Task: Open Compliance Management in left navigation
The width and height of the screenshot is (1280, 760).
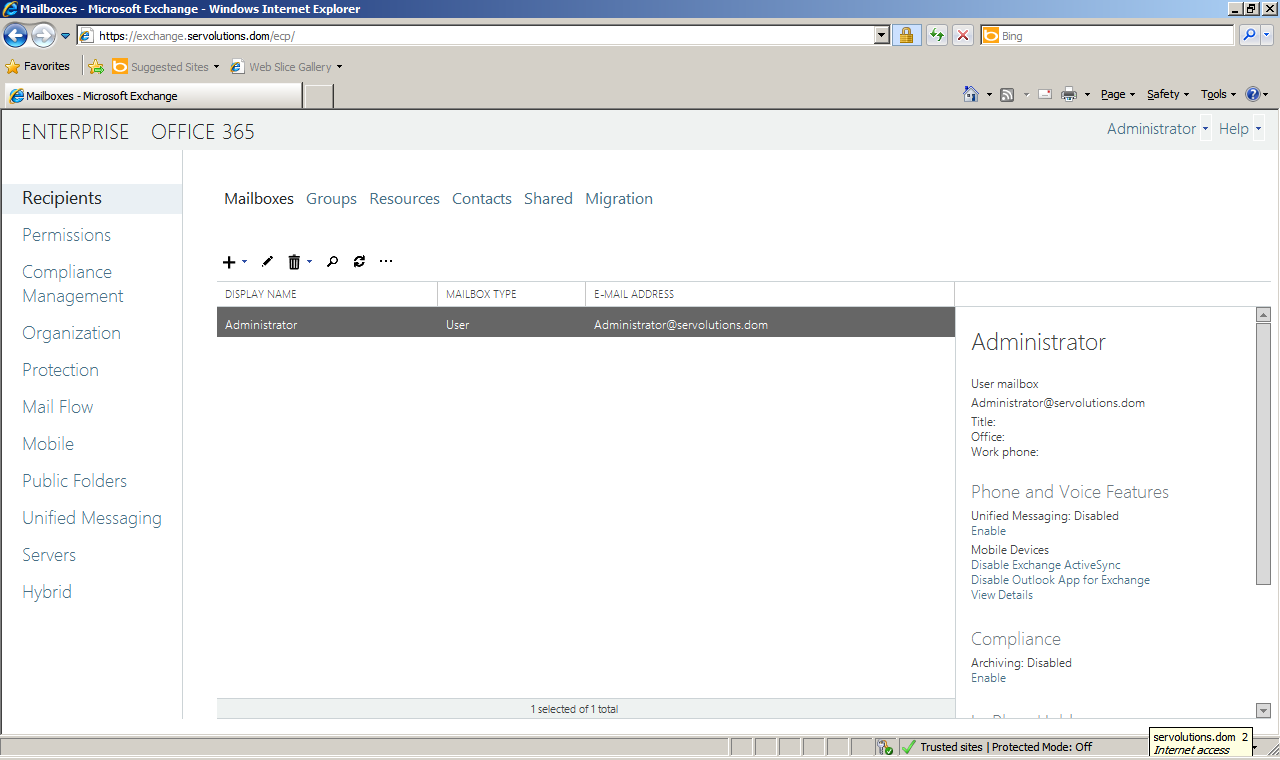Action: (73, 284)
